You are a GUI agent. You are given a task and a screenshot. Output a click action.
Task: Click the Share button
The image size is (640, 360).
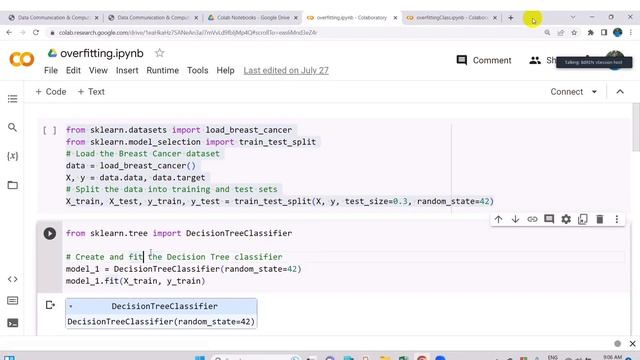coord(543,60)
